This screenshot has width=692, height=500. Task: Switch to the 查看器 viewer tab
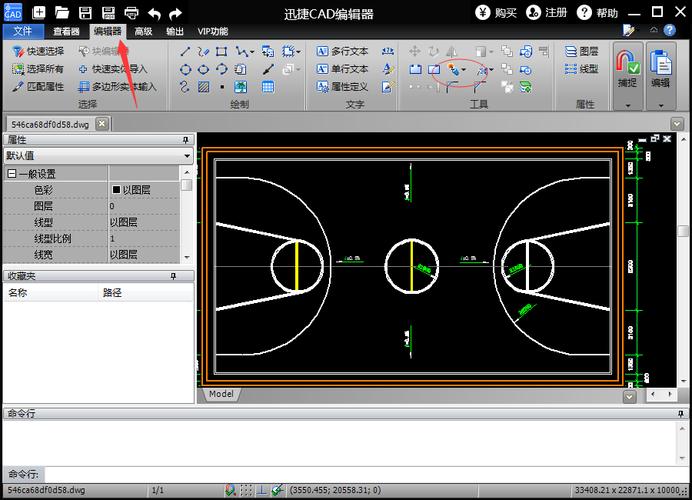tap(66, 31)
